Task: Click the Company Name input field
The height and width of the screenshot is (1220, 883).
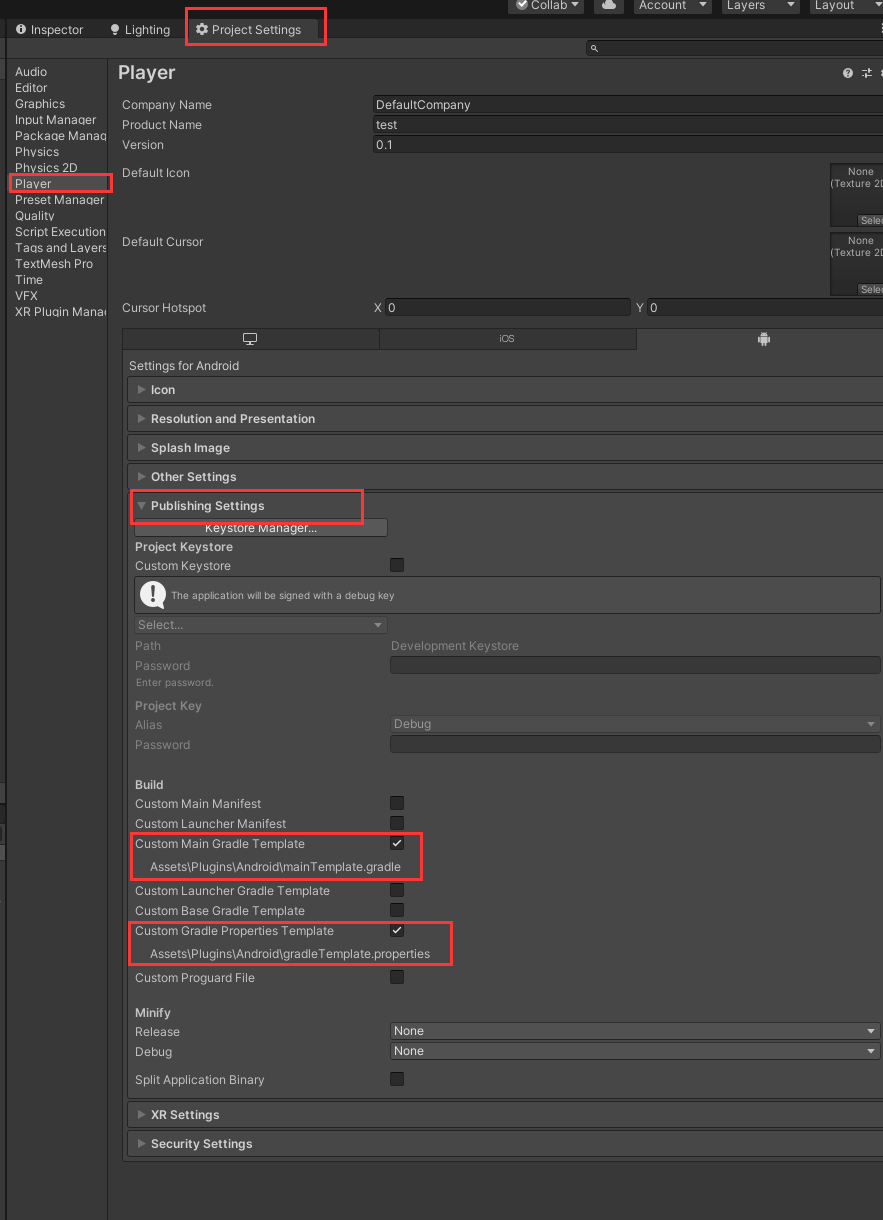Action: (x=627, y=104)
